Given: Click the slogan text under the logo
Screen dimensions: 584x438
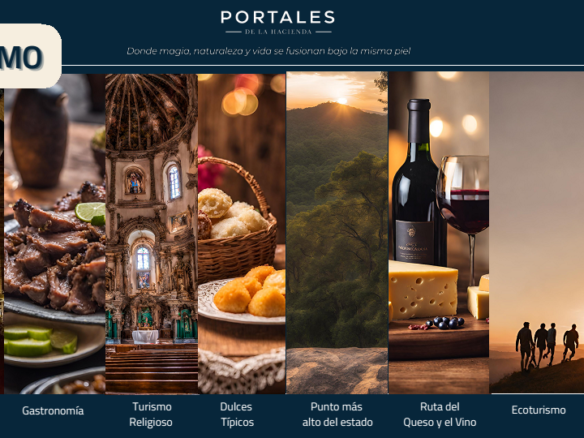Looking at the screenshot, I should [269, 51].
